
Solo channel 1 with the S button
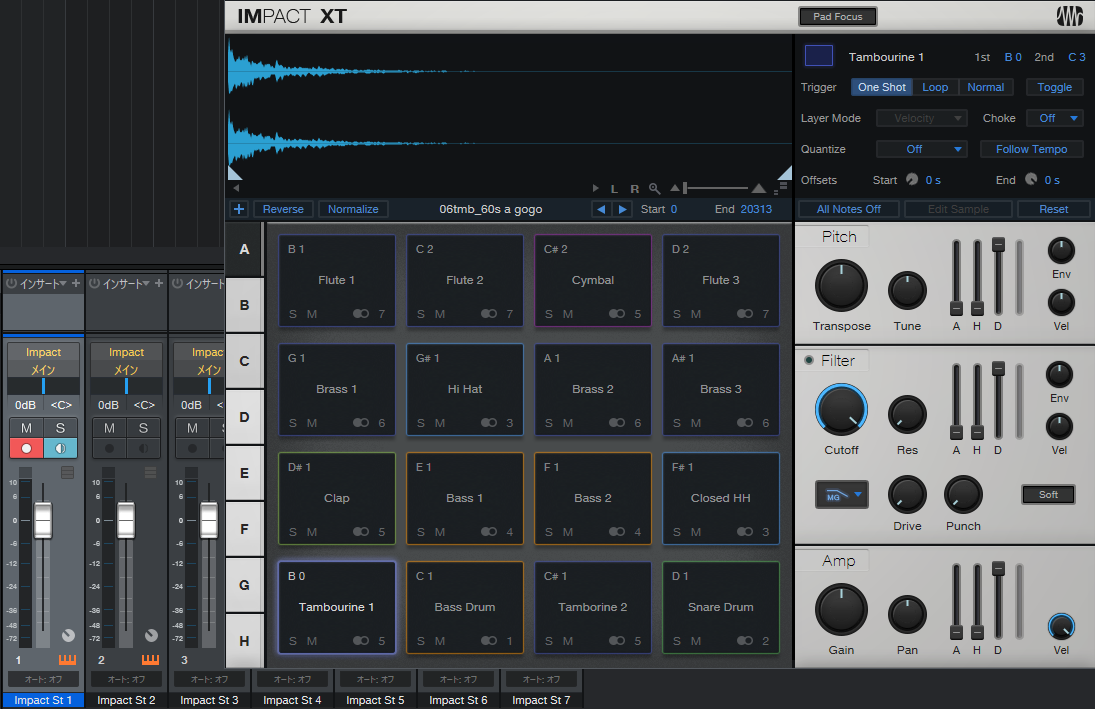click(x=60, y=428)
